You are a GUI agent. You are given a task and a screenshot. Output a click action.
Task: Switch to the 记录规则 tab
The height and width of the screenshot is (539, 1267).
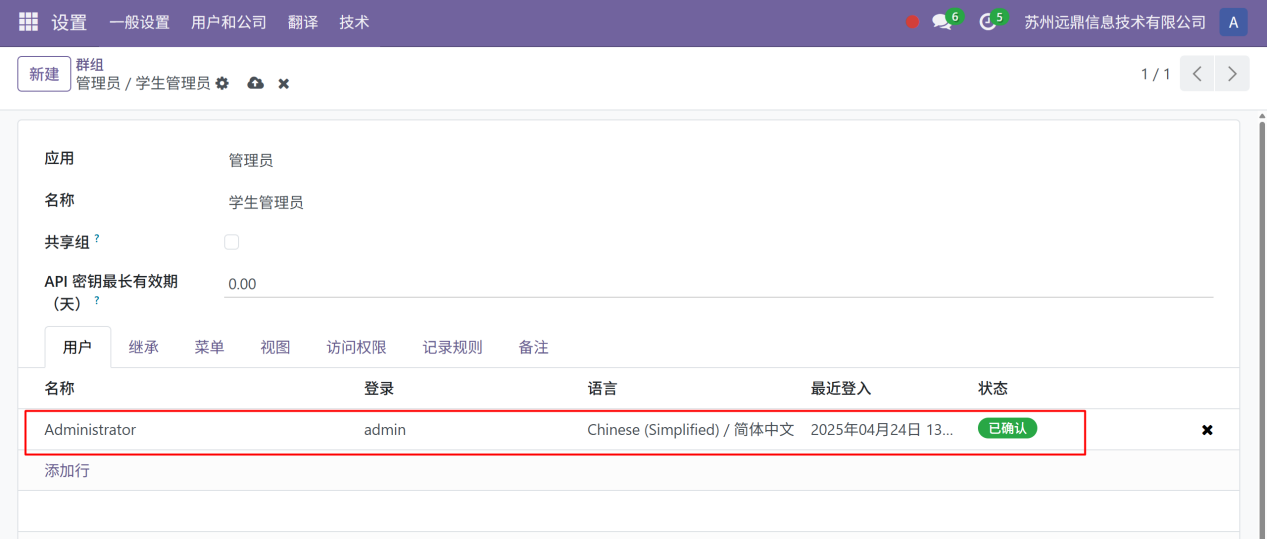pos(452,347)
